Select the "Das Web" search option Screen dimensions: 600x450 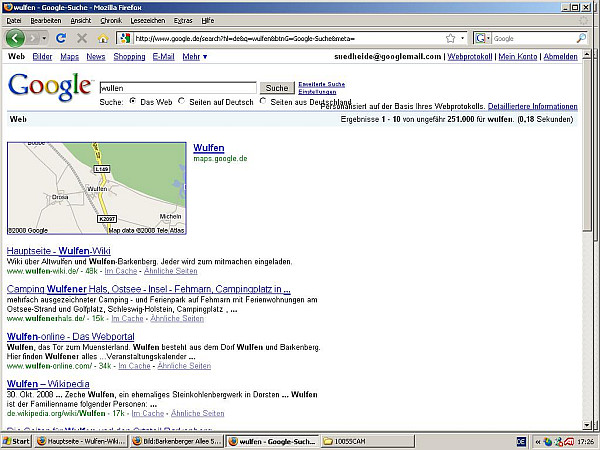(x=134, y=101)
